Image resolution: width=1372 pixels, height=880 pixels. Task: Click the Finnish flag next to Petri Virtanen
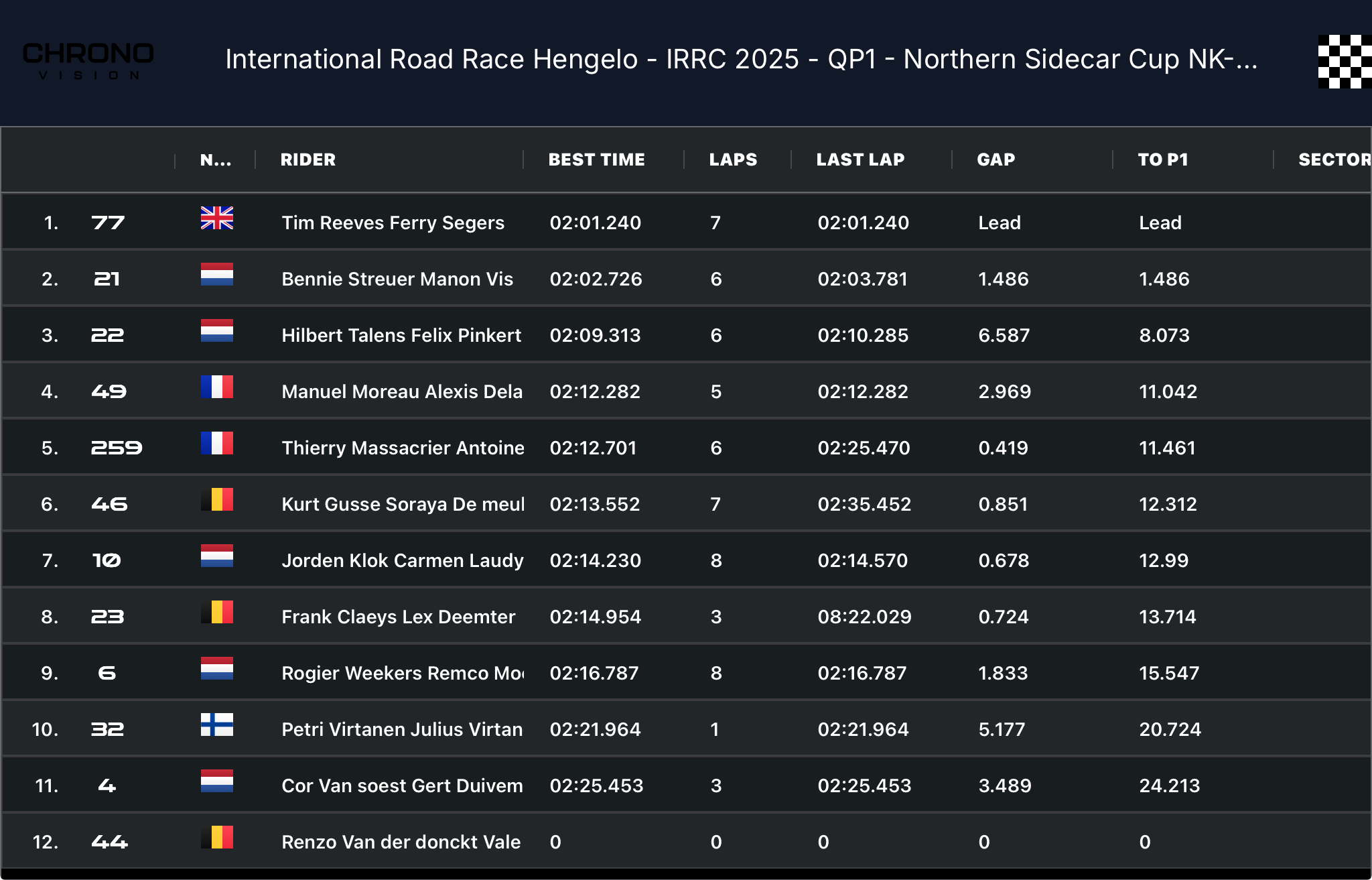point(216,725)
